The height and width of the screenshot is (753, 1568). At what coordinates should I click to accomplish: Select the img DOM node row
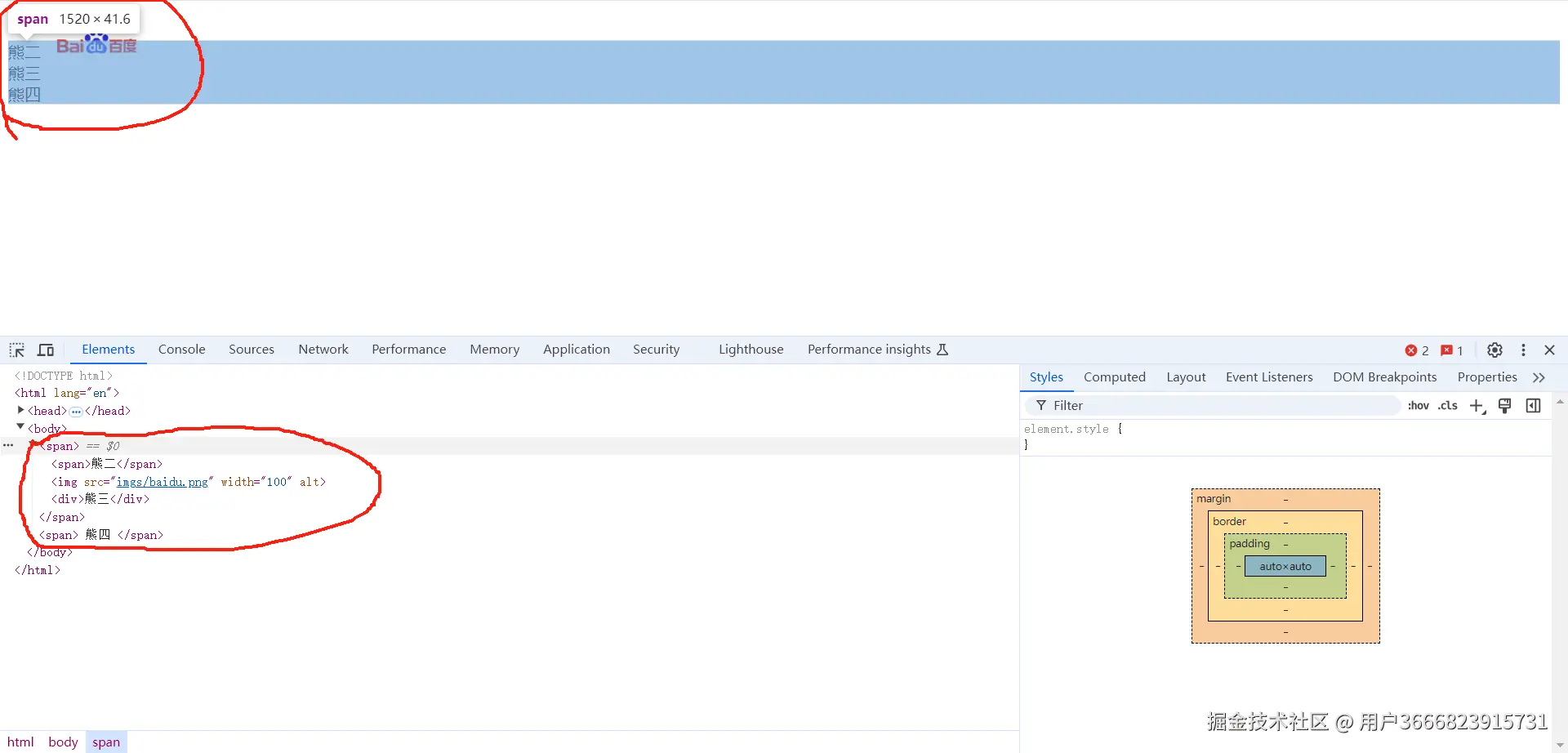point(189,482)
